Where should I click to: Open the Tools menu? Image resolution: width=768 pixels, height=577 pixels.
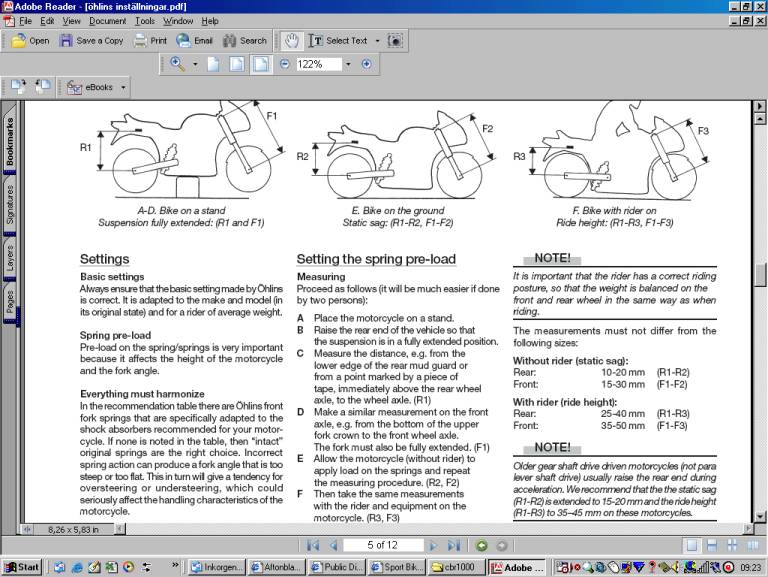point(144,21)
